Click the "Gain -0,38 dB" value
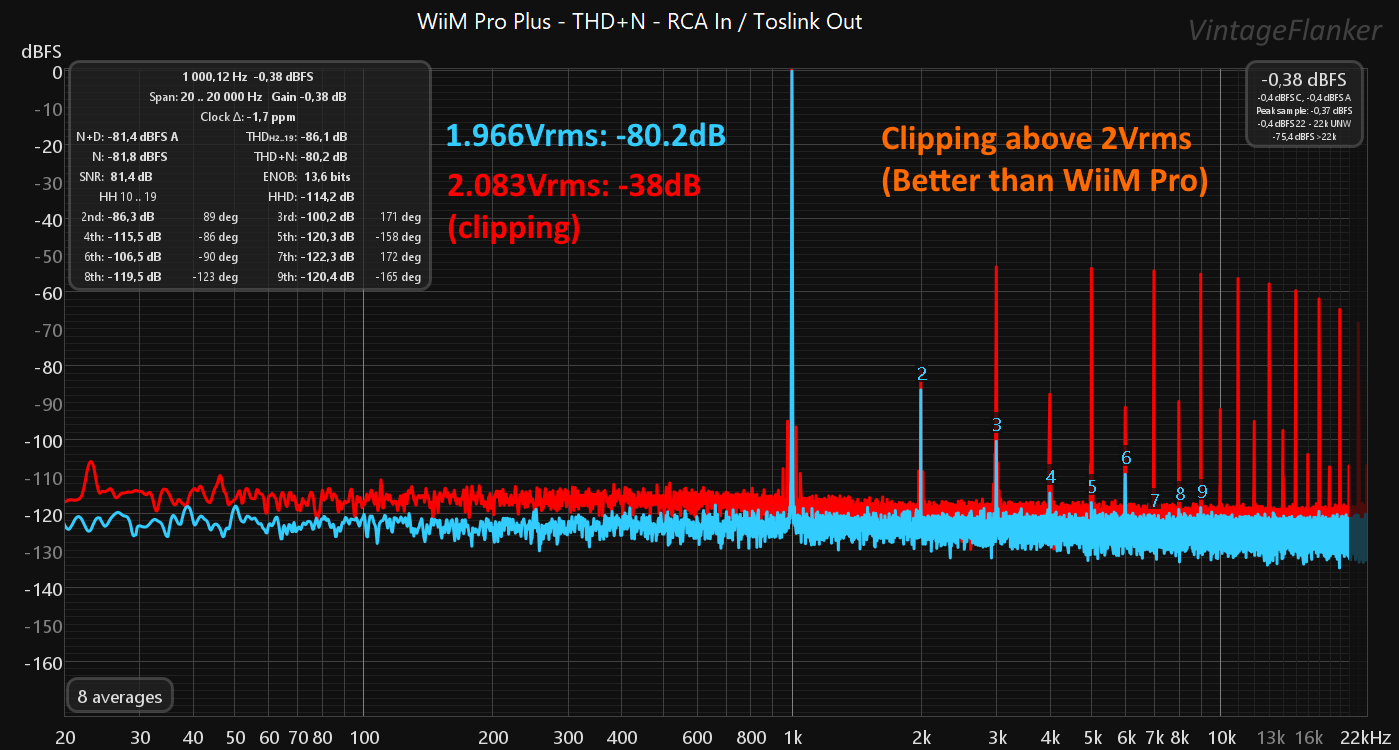Image resolution: width=1399 pixels, height=750 pixels. [x=309, y=96]
